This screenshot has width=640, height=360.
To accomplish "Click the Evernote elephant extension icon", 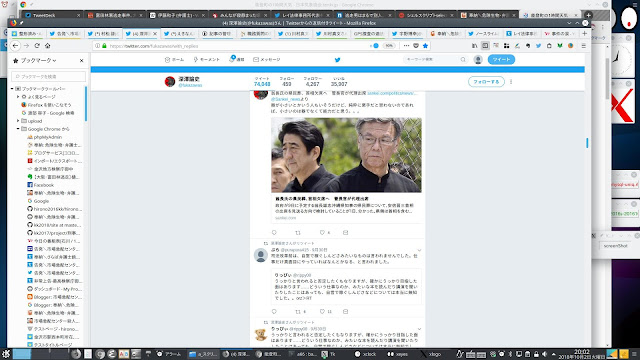I will point(528,46).
